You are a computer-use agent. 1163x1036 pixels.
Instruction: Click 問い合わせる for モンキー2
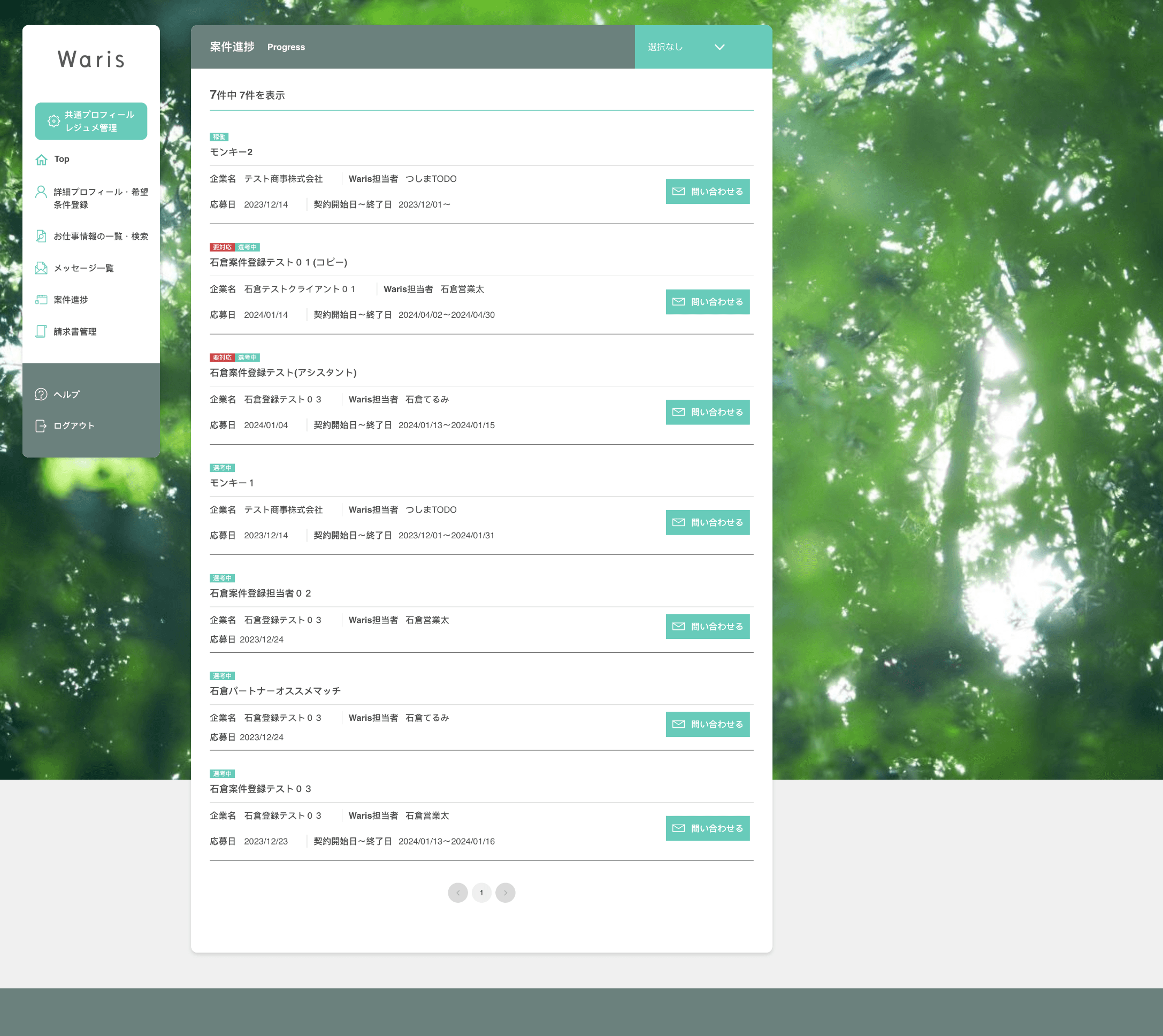pyautogui.click(x=707, y=191)
